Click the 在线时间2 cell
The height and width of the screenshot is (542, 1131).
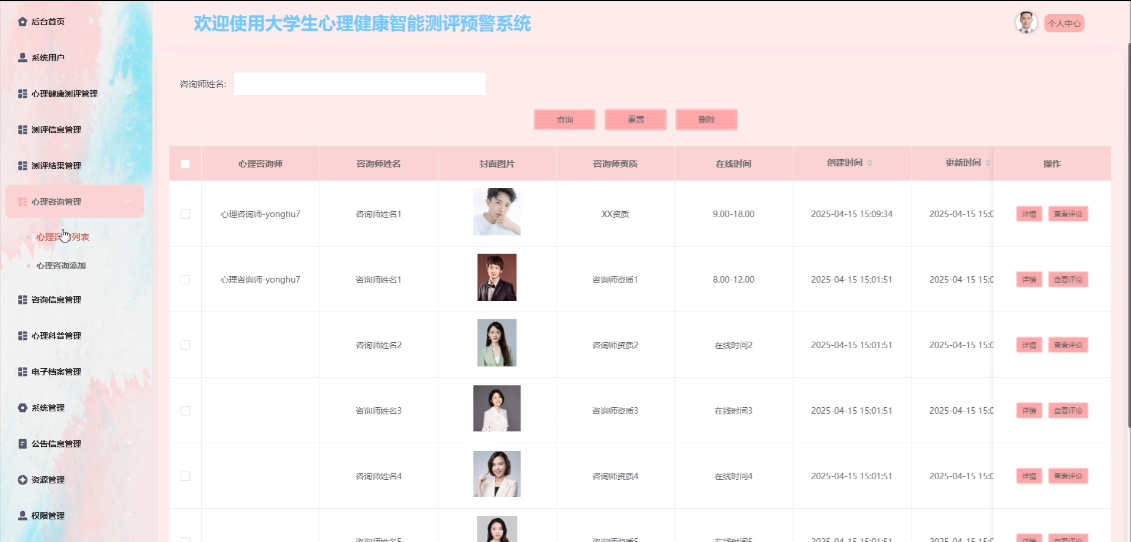[x=734, y=345]
